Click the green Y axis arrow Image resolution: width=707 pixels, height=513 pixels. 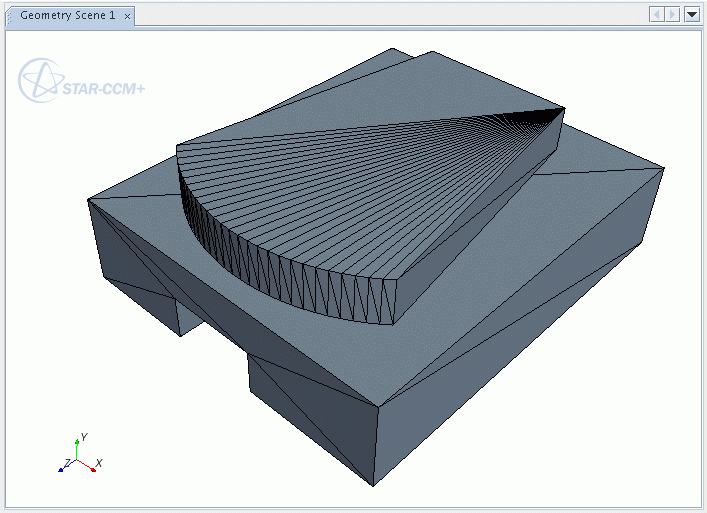(78, 443)
